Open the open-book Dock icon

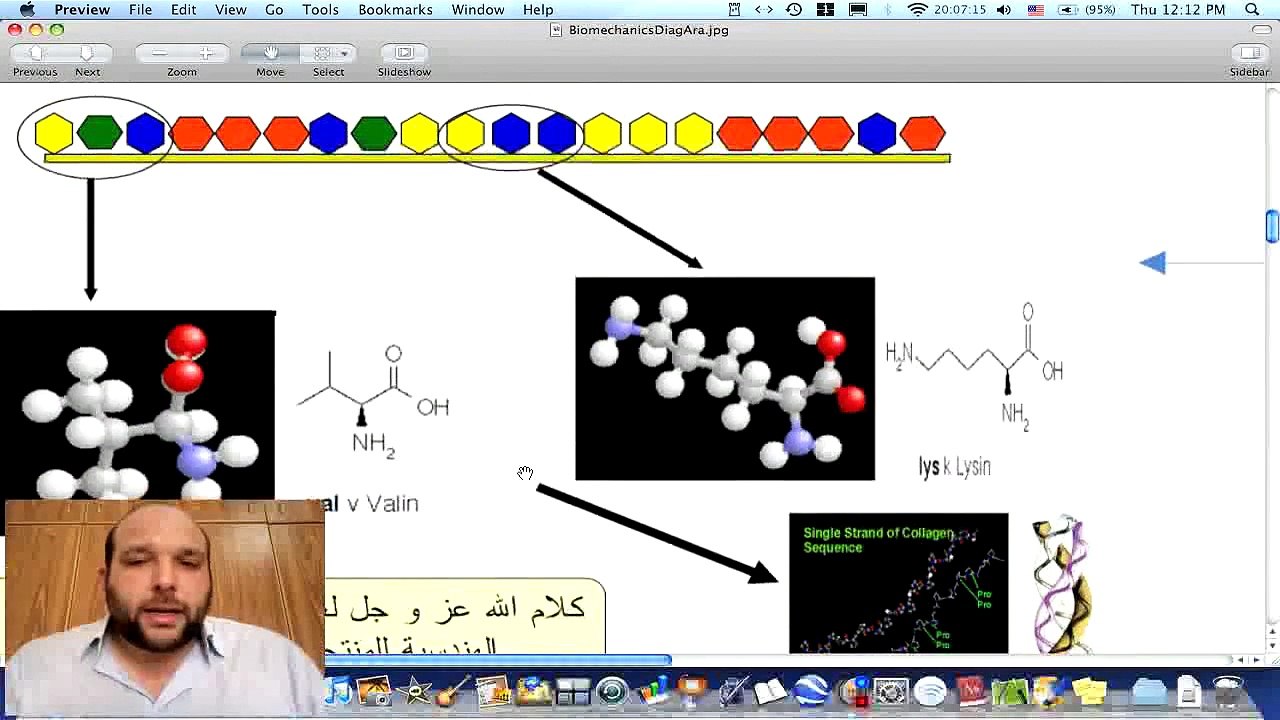[x=771, y=691]
